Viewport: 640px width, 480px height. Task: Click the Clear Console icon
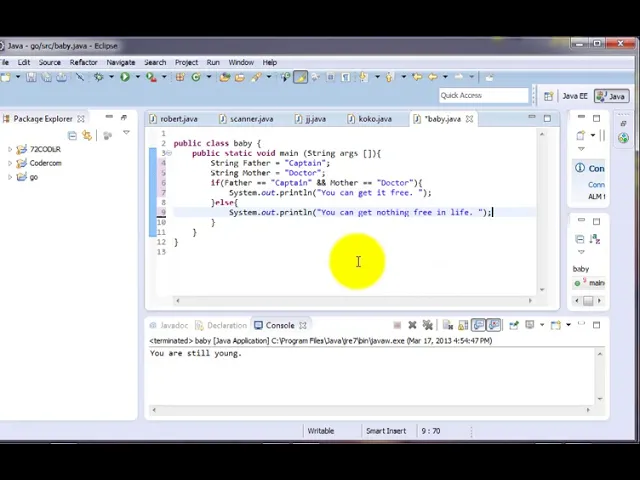pos(448,325)
